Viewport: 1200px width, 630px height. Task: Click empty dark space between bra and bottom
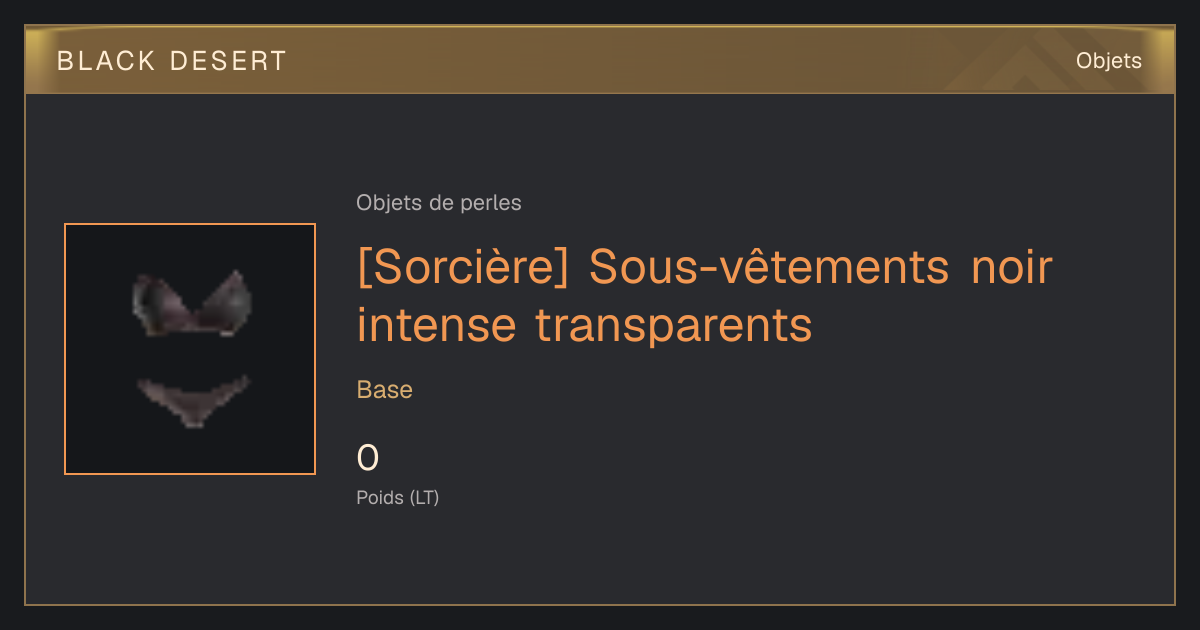(x=190, y=355)
